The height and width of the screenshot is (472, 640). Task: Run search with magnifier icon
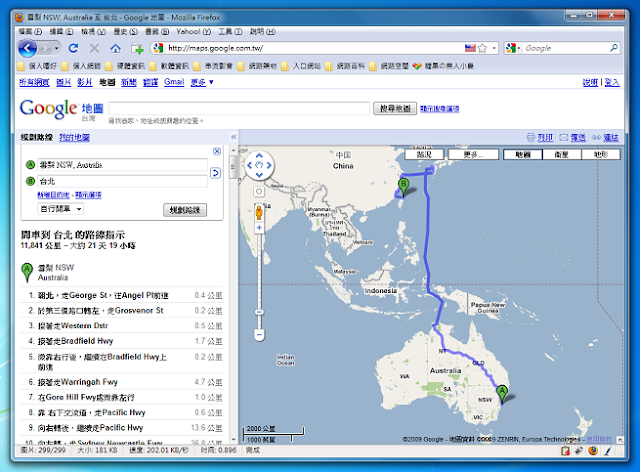(613, 48)
